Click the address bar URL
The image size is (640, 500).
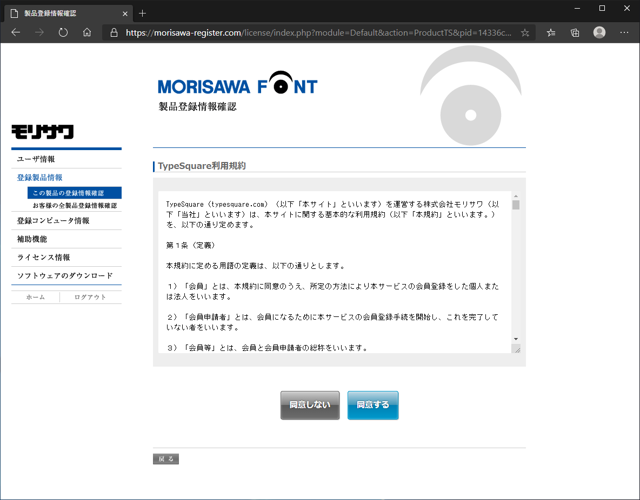pos(318,33)
